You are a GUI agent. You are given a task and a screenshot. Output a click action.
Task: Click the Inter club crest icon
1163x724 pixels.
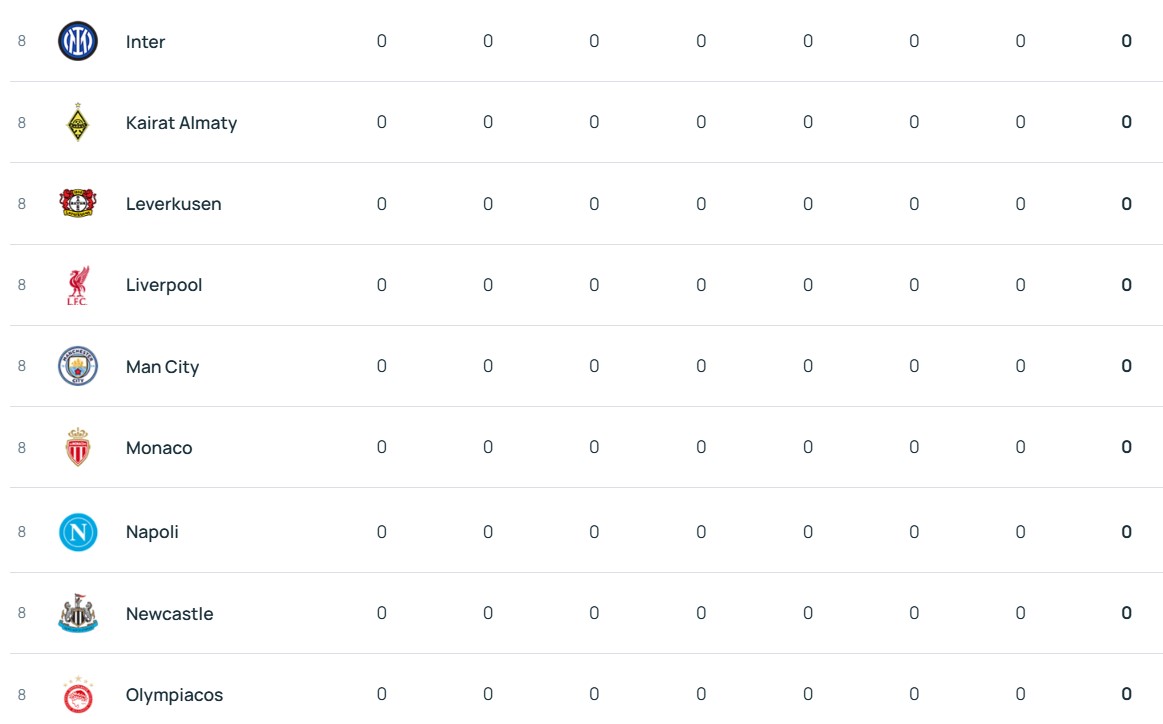click(x=78, y=41)
